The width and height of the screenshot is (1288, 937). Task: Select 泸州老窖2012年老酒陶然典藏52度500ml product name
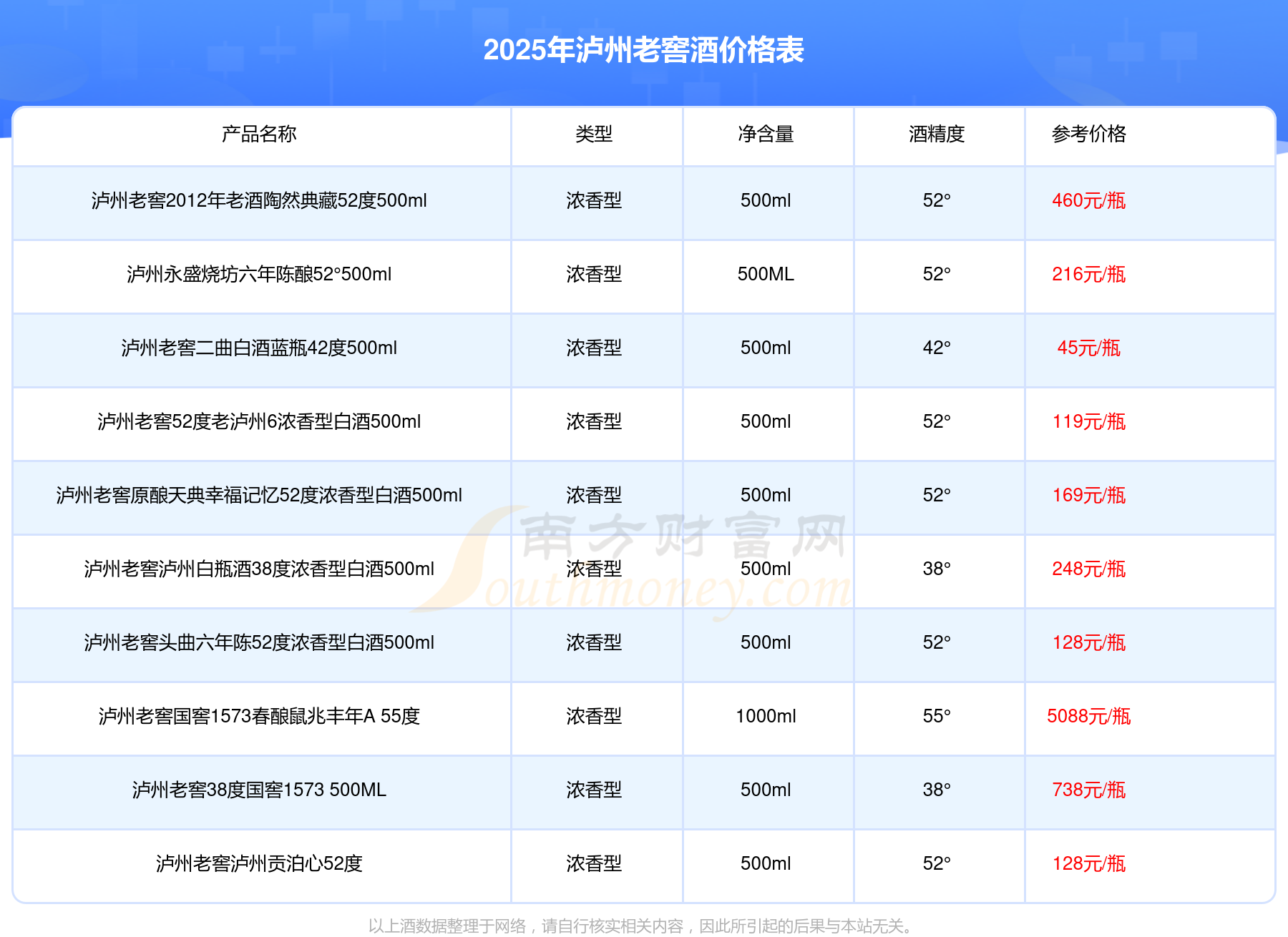259,201
